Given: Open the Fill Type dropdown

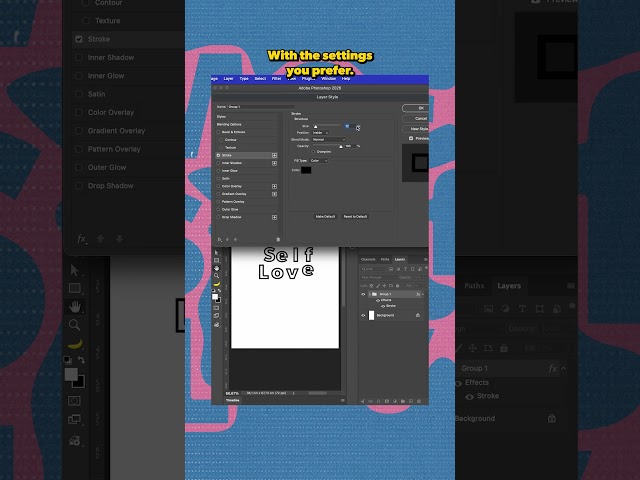Looking at the screenshot, I should [x=319, y=161].
